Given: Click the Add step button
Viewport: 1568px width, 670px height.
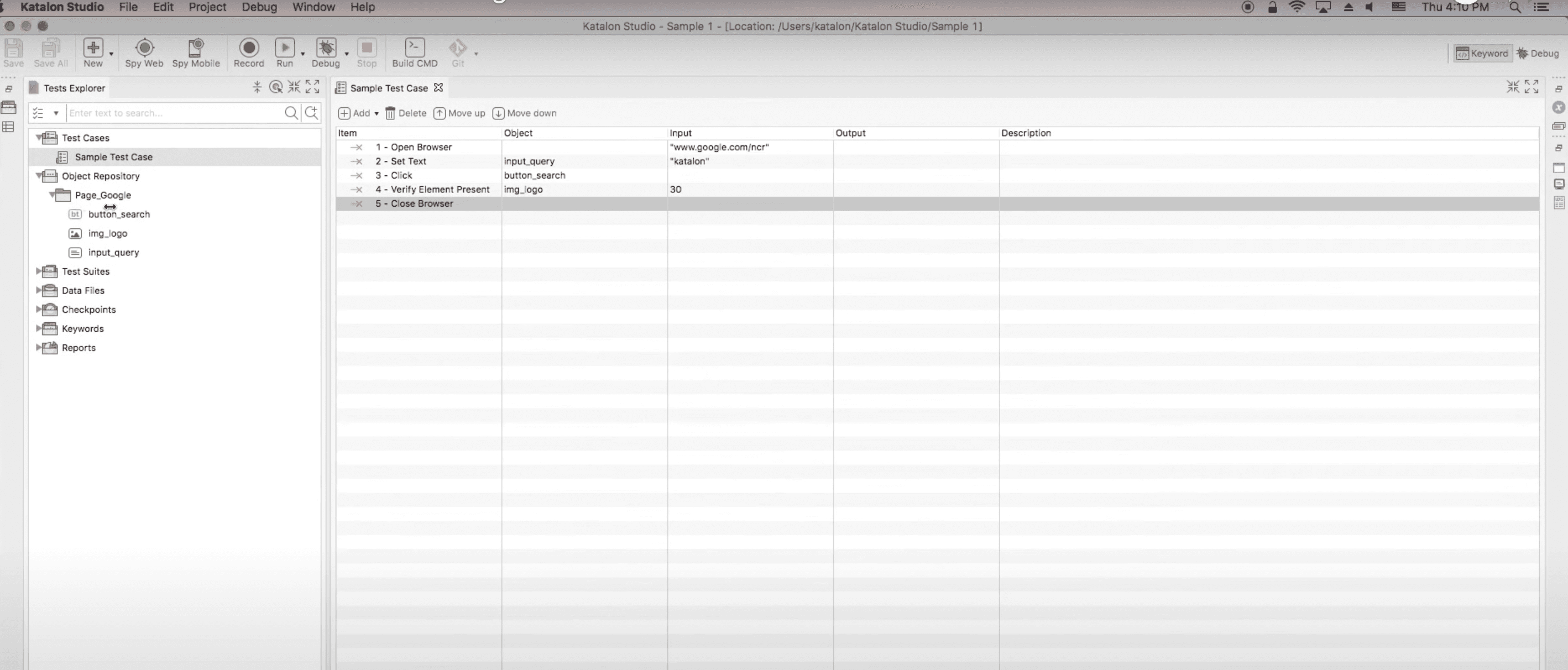Looking at the screenshot, I should pyautogui.click(x=354, y=113).
